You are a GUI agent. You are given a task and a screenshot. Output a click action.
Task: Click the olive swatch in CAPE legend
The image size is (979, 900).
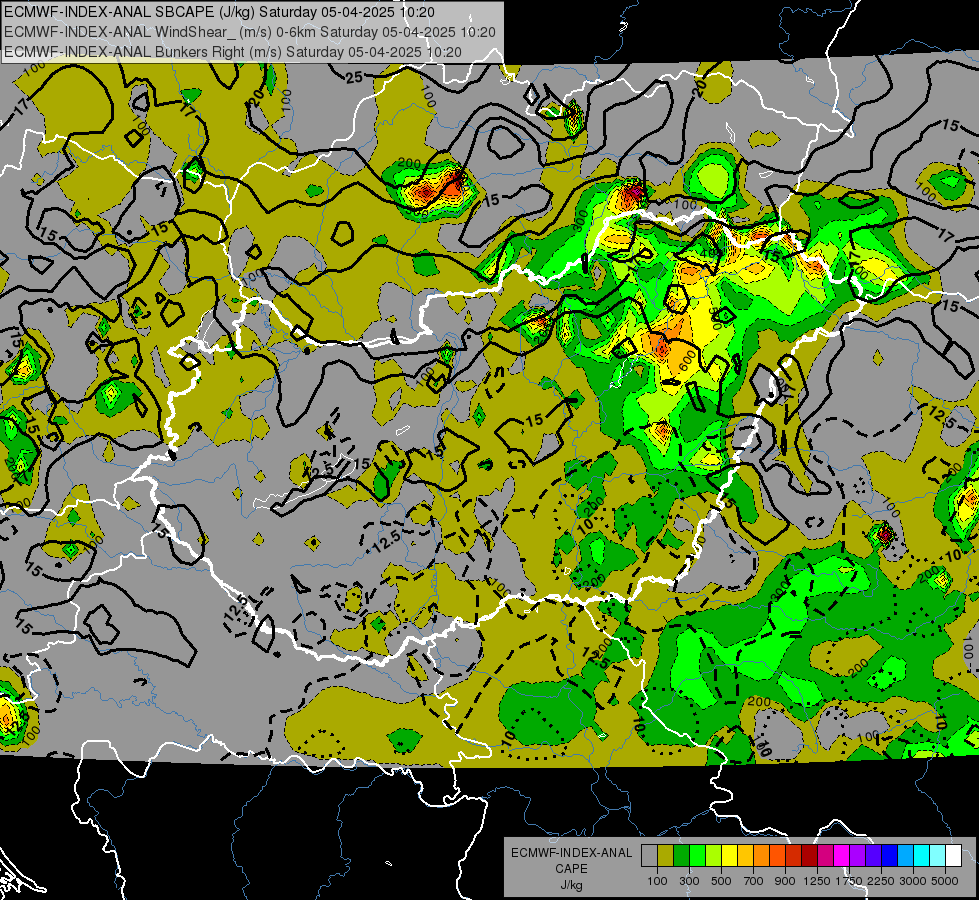tap(666, 856)
